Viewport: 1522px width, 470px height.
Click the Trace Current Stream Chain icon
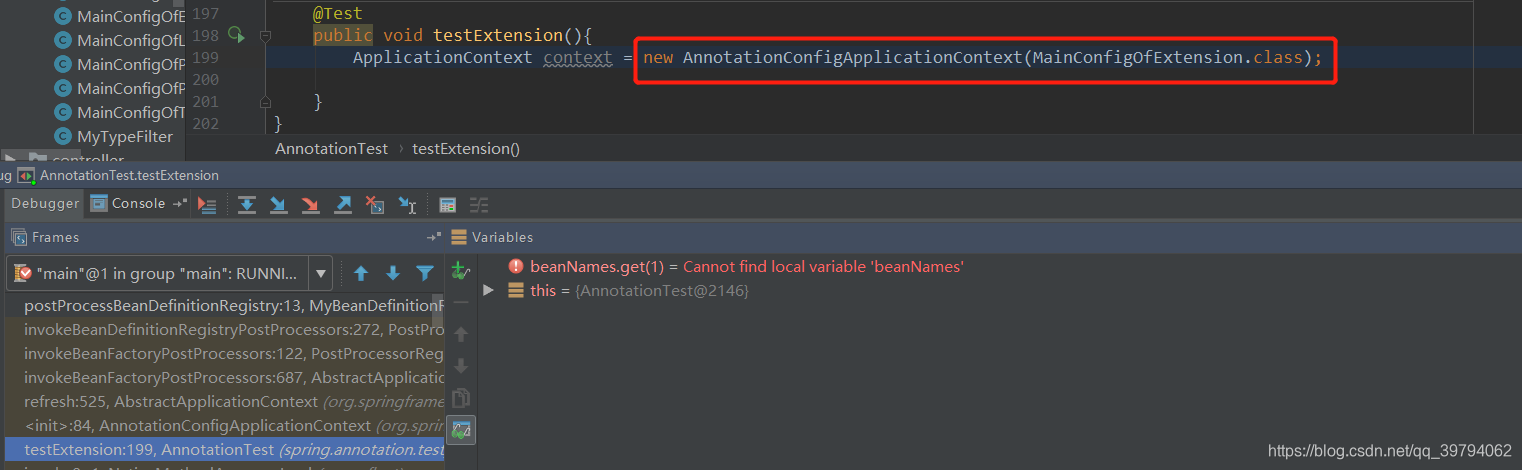click(x=480, y=204)
